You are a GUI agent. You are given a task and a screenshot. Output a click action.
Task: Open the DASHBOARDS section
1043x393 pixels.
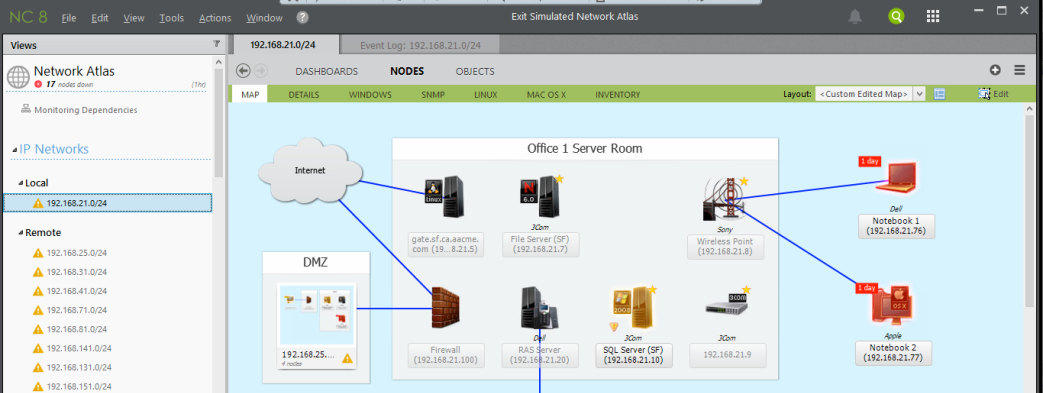[327, 71]
